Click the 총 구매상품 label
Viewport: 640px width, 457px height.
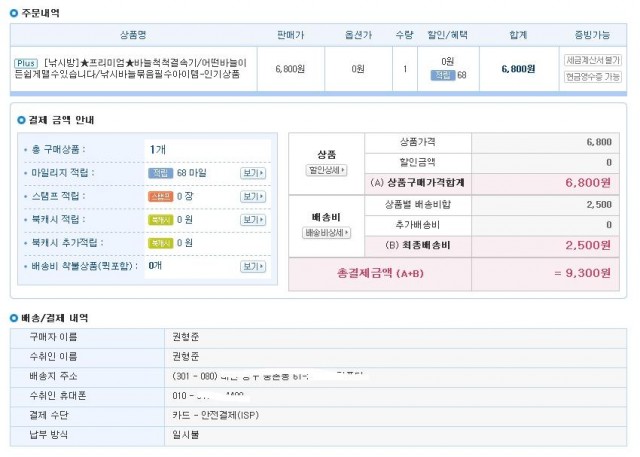point(58,150)
